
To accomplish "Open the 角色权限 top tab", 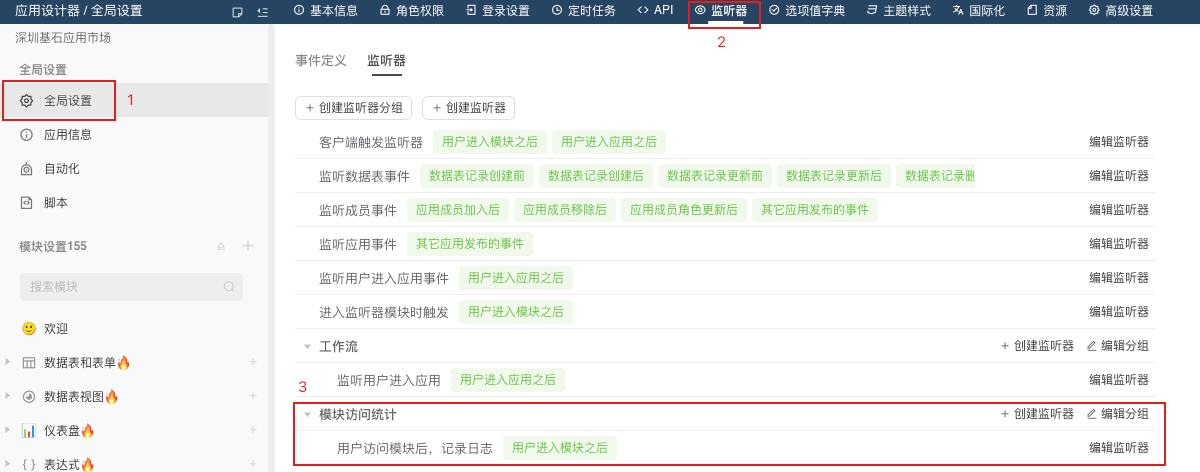I will click(x=411, y=11).
